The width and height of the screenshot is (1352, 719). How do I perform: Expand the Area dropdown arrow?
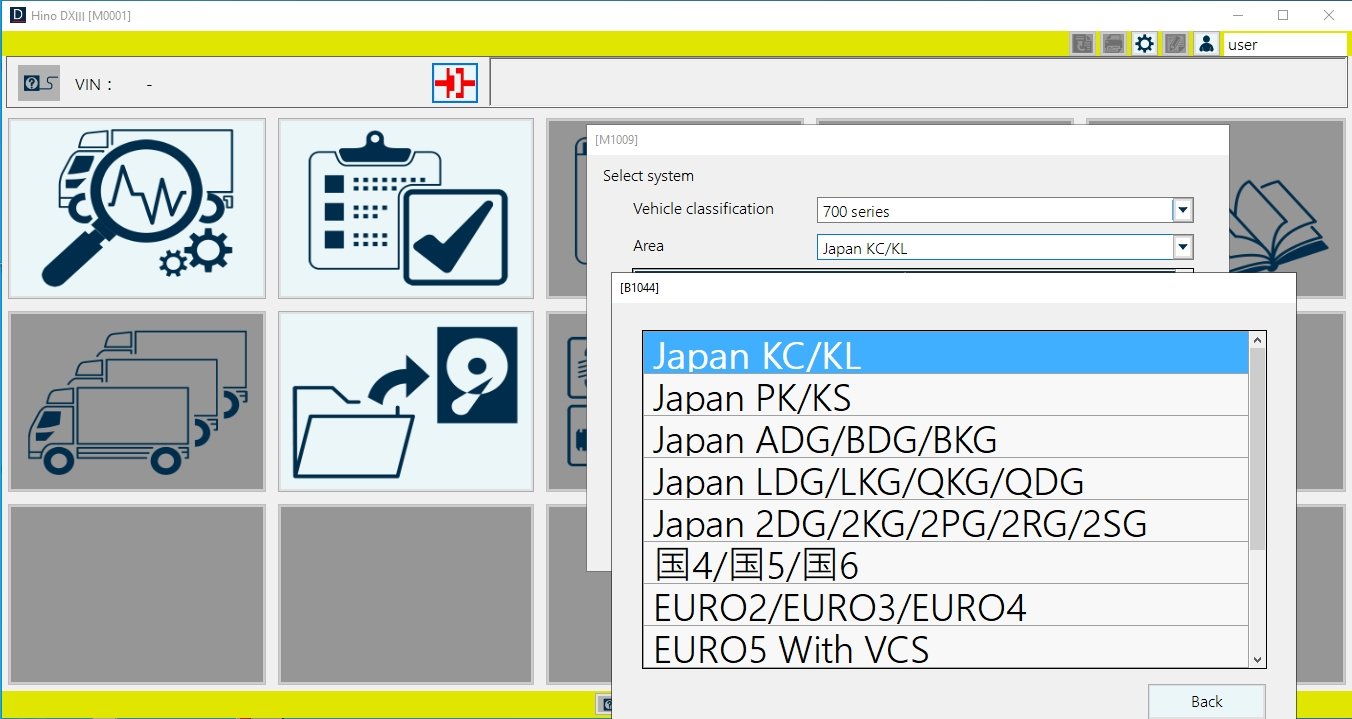click(1183, 247)
